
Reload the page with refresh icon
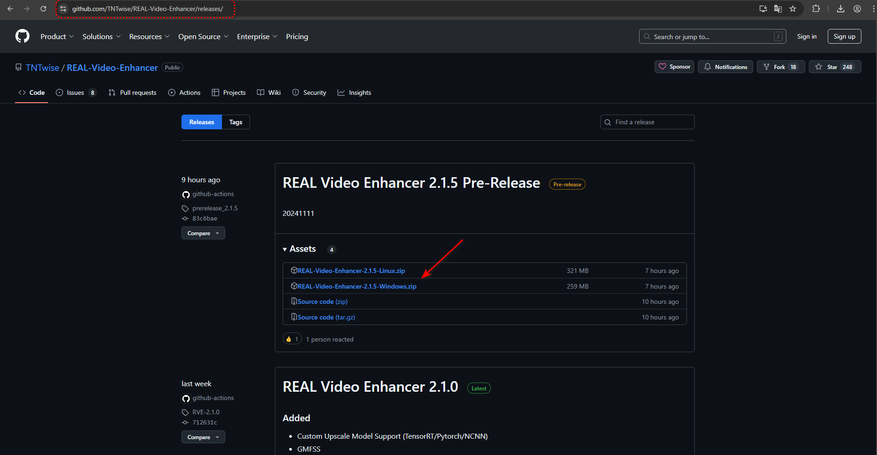tap(43, 9)
